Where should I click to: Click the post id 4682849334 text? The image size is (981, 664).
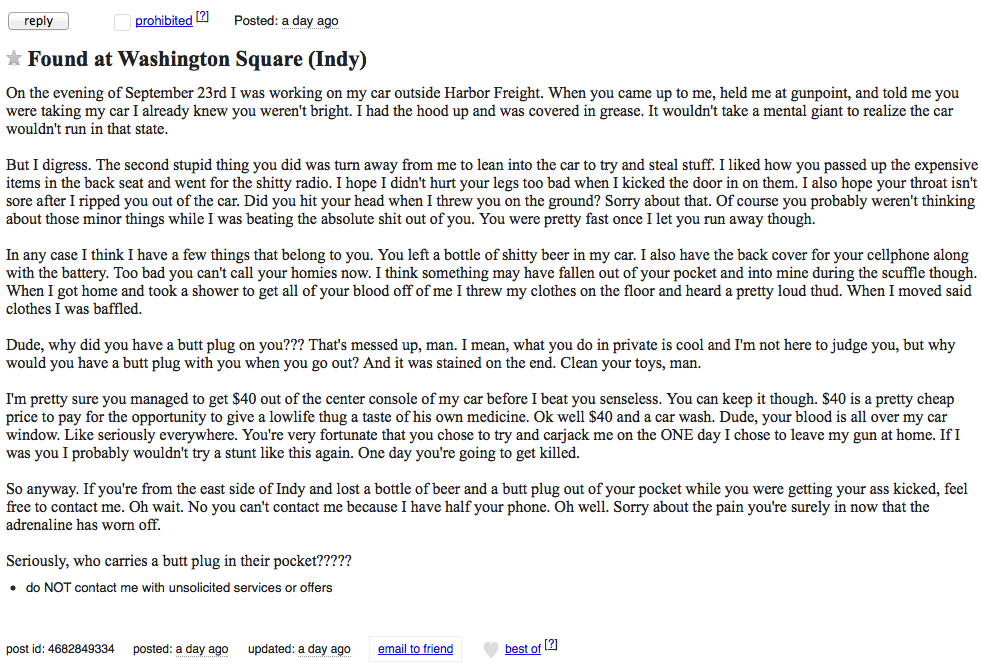(60, 649)
